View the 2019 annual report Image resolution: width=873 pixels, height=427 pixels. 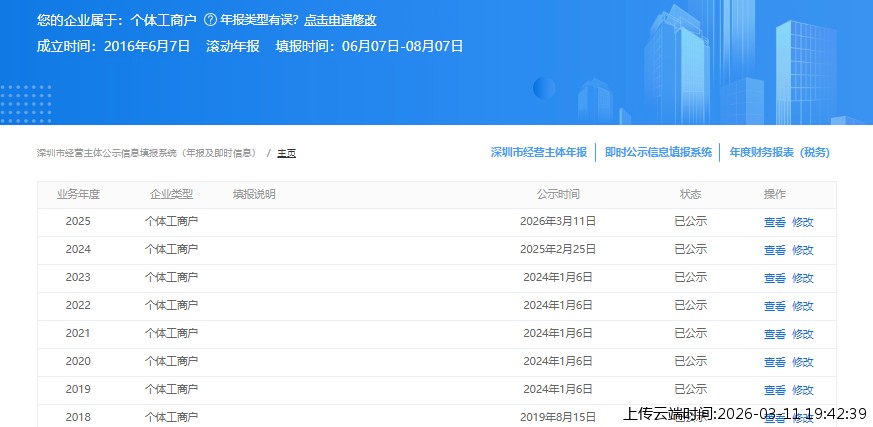pos(774,390)
